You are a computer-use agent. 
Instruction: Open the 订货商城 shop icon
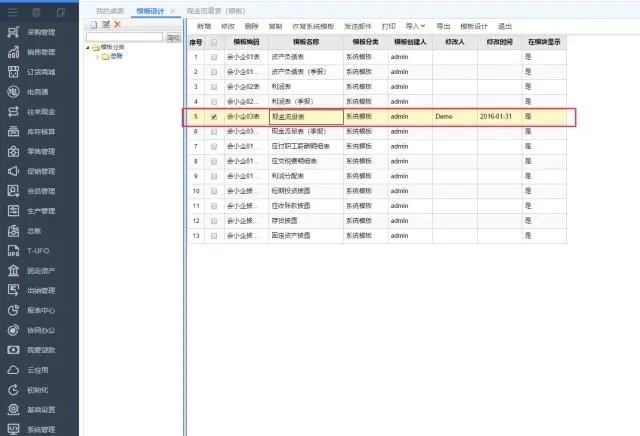tap(13, 72)
